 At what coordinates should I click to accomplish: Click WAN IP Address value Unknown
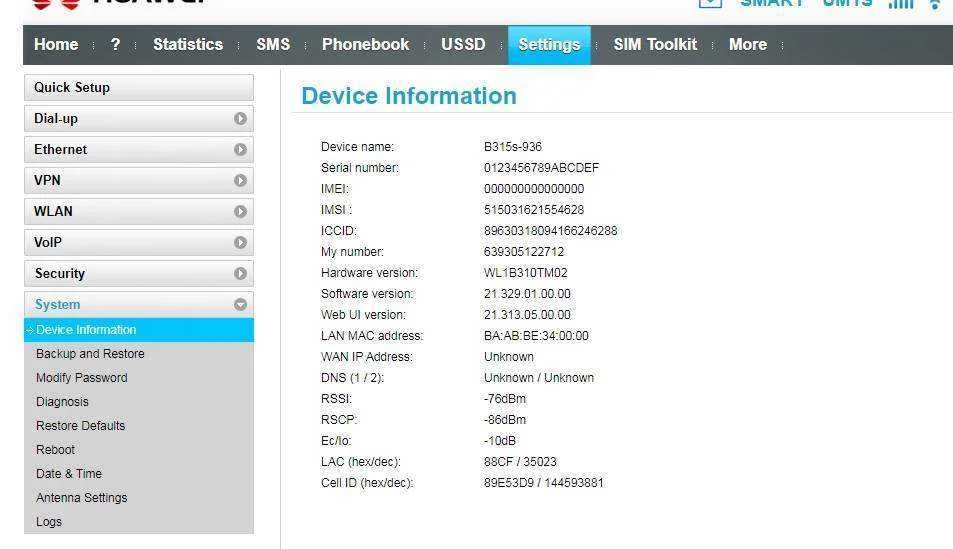509,357
